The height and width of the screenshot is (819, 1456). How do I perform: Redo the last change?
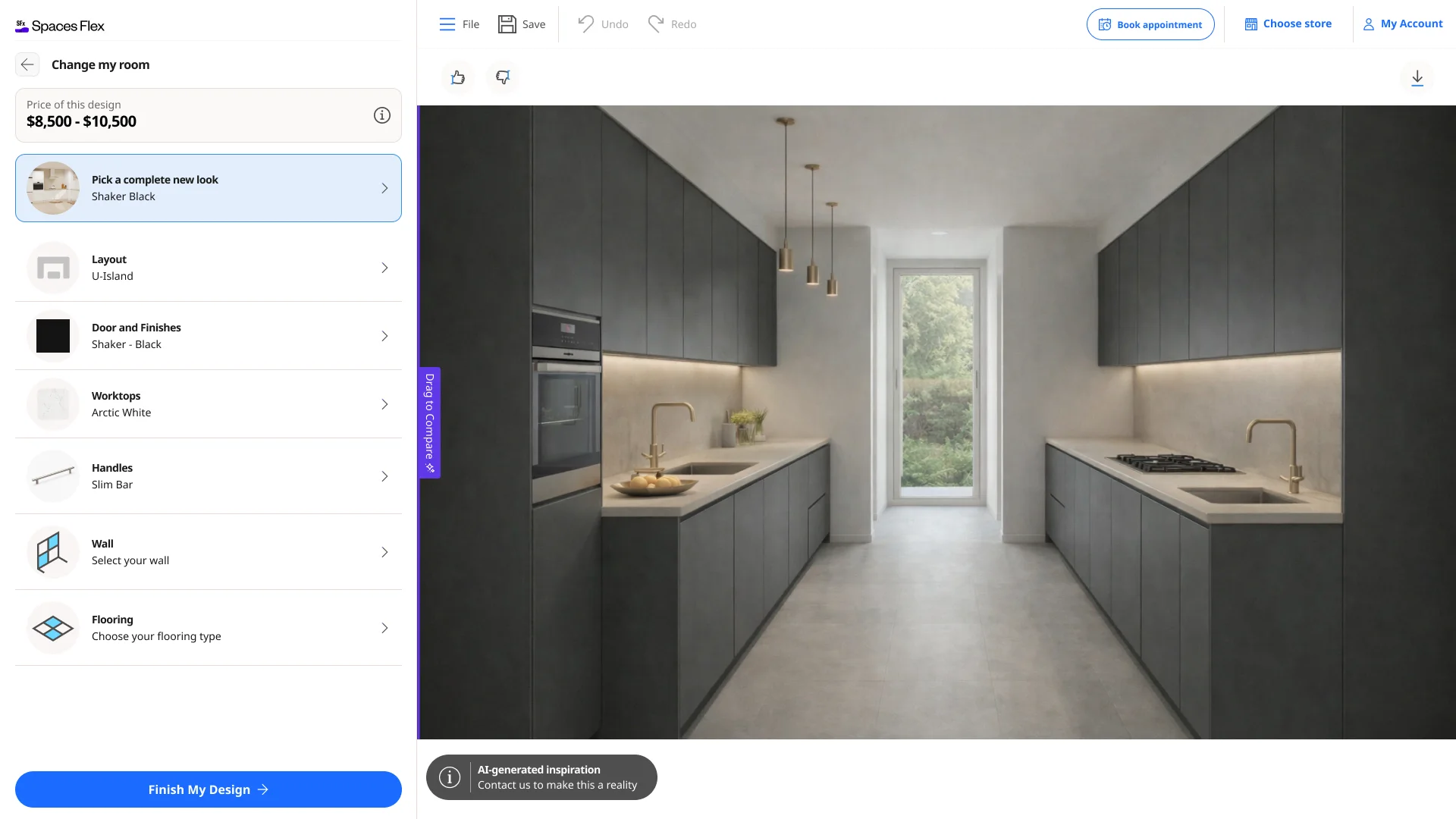click(x=672, y=24)
